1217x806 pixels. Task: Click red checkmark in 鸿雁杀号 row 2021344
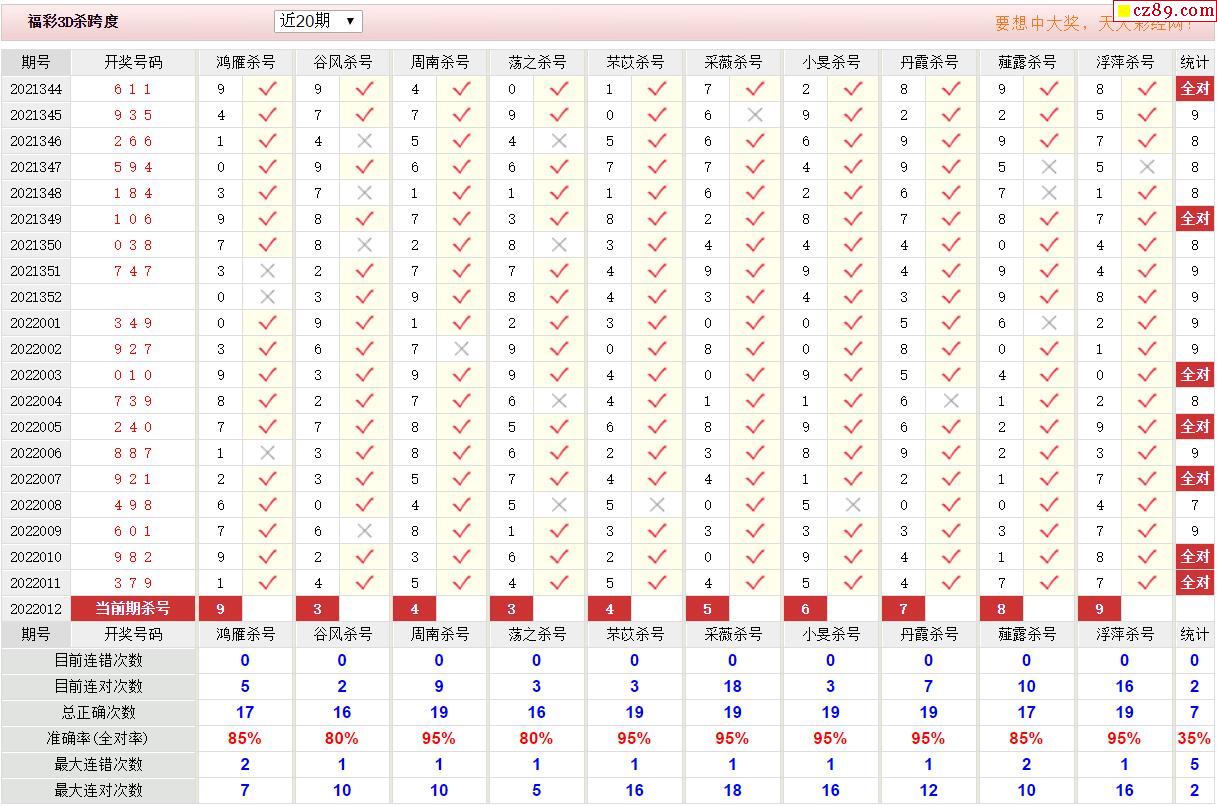click(267, 89)
